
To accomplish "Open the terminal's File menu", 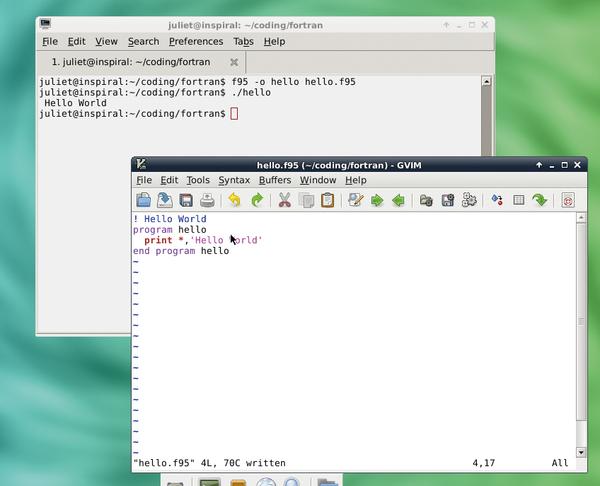I will (x=50, y=41).
